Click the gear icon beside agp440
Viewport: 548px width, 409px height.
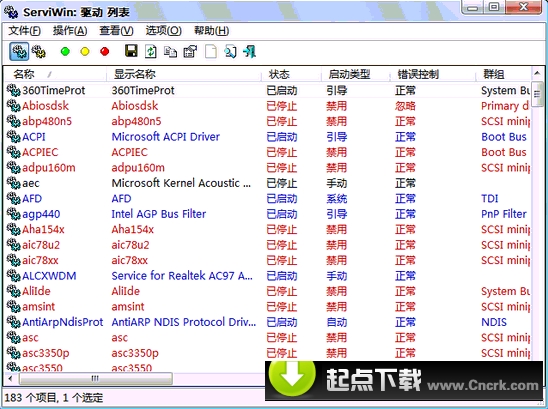pyautogui.click(x=13, y=214)
